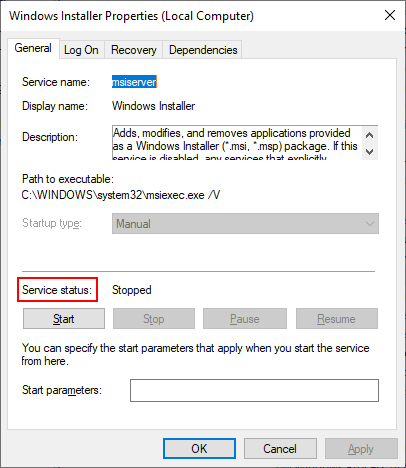Cancel the properties dialog
Image resolution: width=406 pixels, height=468 pixels.
(x=280, y=449)
